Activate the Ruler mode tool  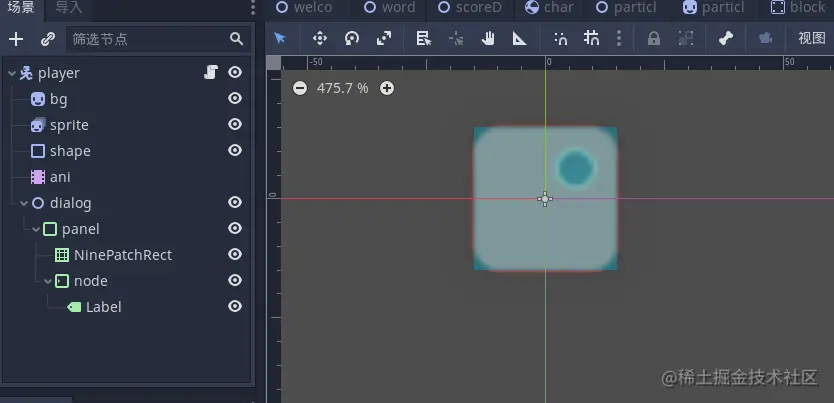point(520,38)
